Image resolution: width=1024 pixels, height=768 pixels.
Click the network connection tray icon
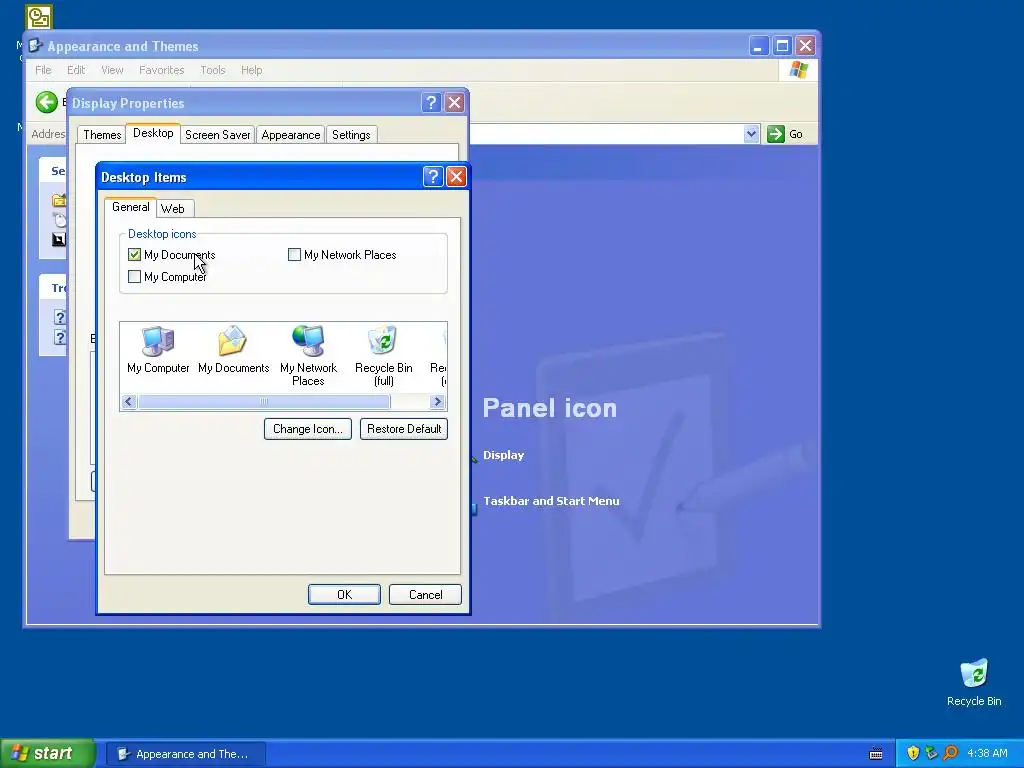(931, 754)
